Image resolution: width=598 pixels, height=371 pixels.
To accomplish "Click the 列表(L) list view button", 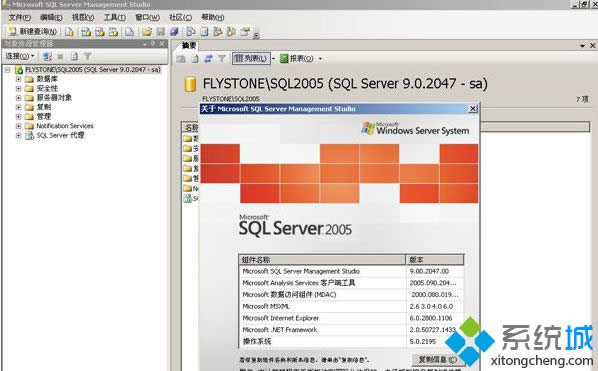I will (251, 59).
